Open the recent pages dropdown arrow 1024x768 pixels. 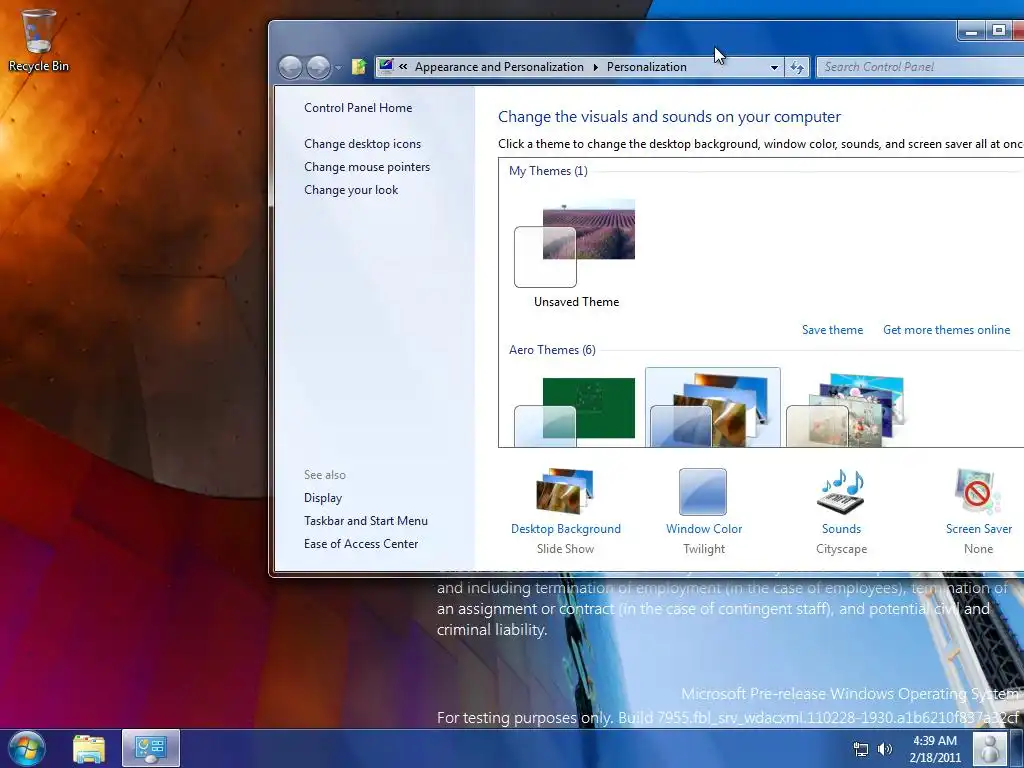tap(338, 67)
